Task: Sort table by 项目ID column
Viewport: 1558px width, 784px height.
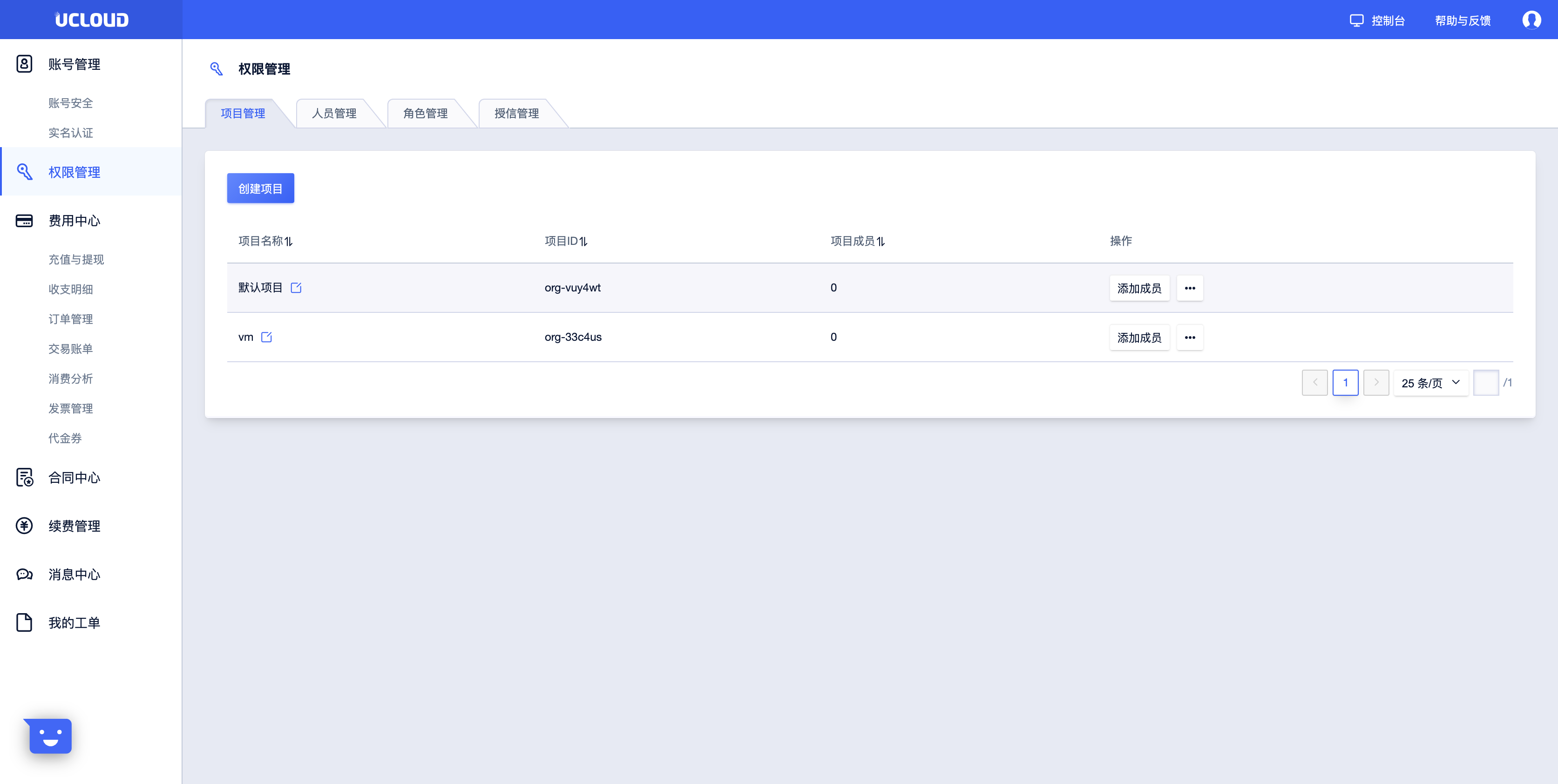Action: [583, 241]
